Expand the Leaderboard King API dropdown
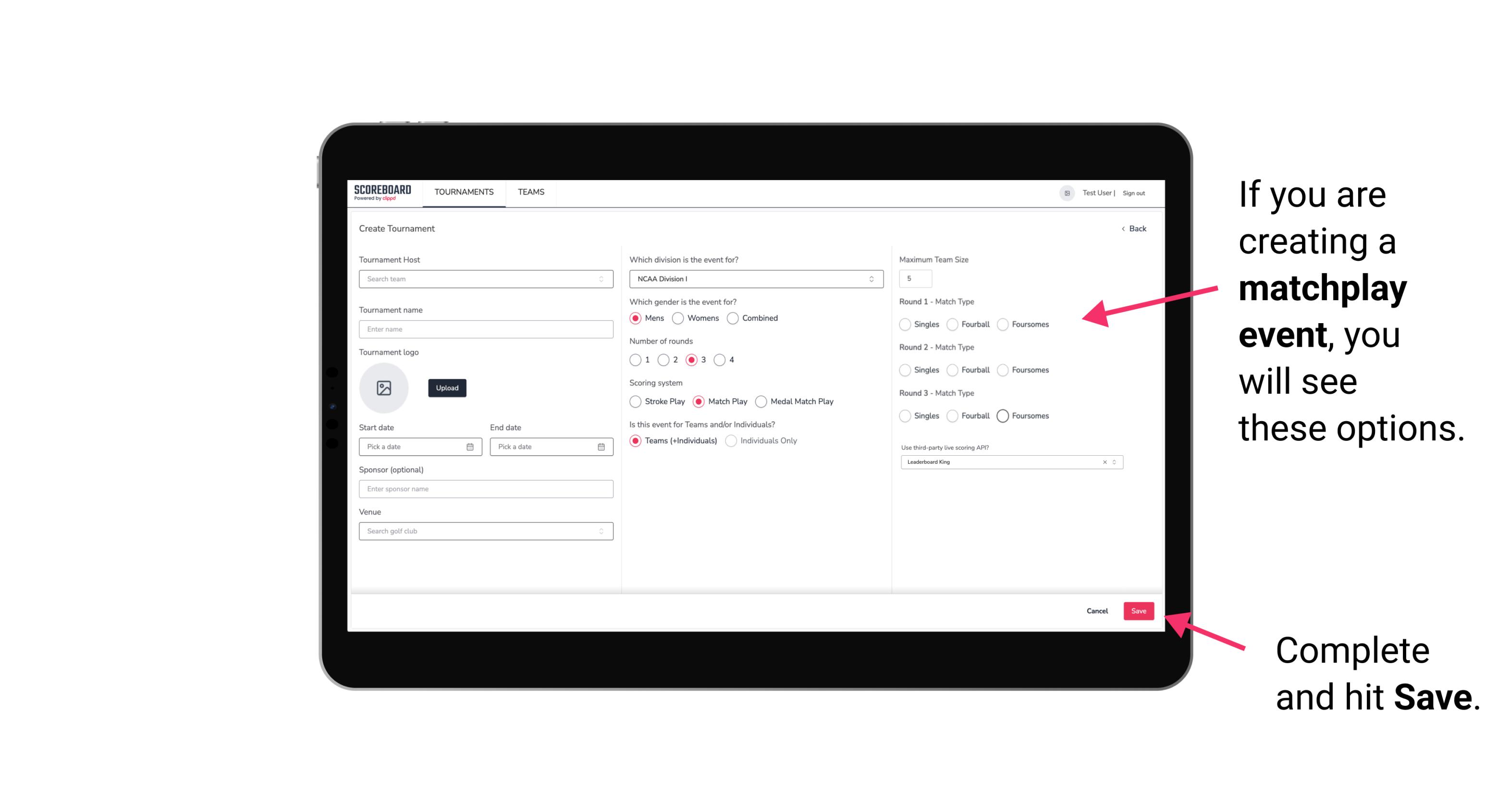 coord(1113,462)
